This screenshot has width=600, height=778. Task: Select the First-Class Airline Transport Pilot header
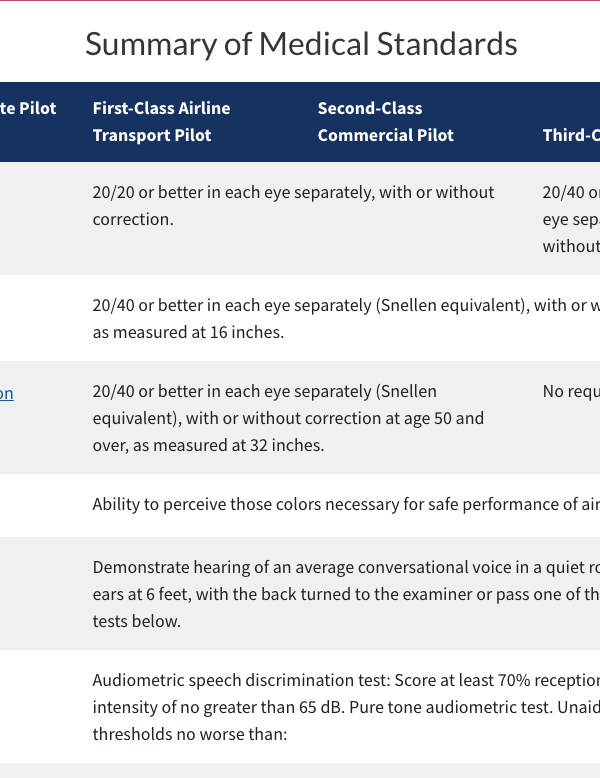click(161, 122)
